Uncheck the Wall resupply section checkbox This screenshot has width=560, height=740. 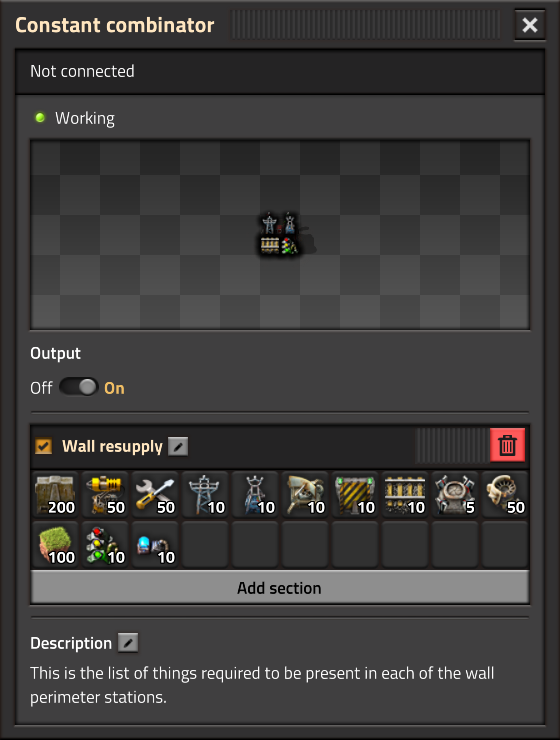tap(44, 446)
